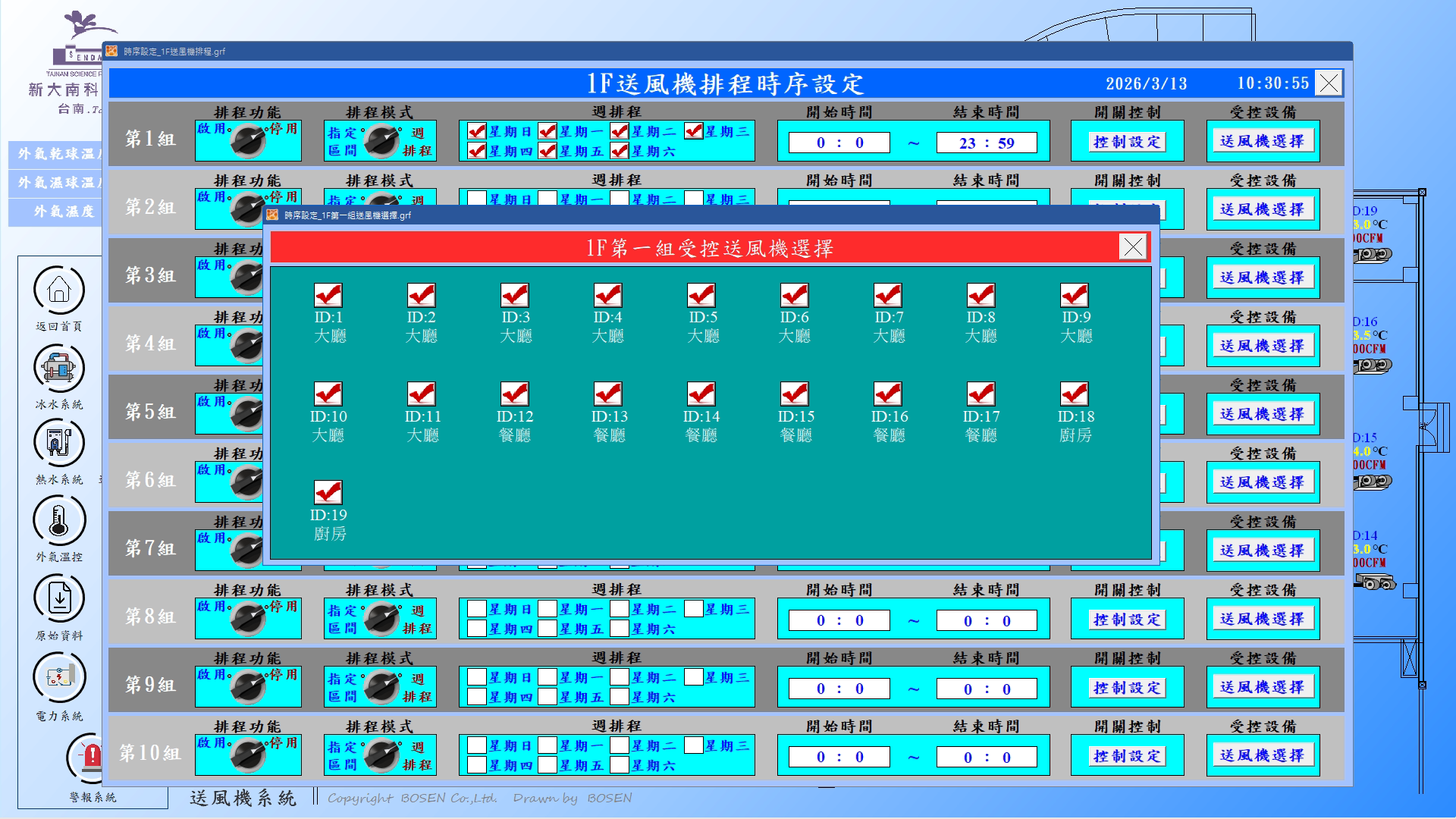Turn the Group 9 schedule mode knob
Image resolution: width=1456 pixels, height=819 pixels.
coord(381,686)
